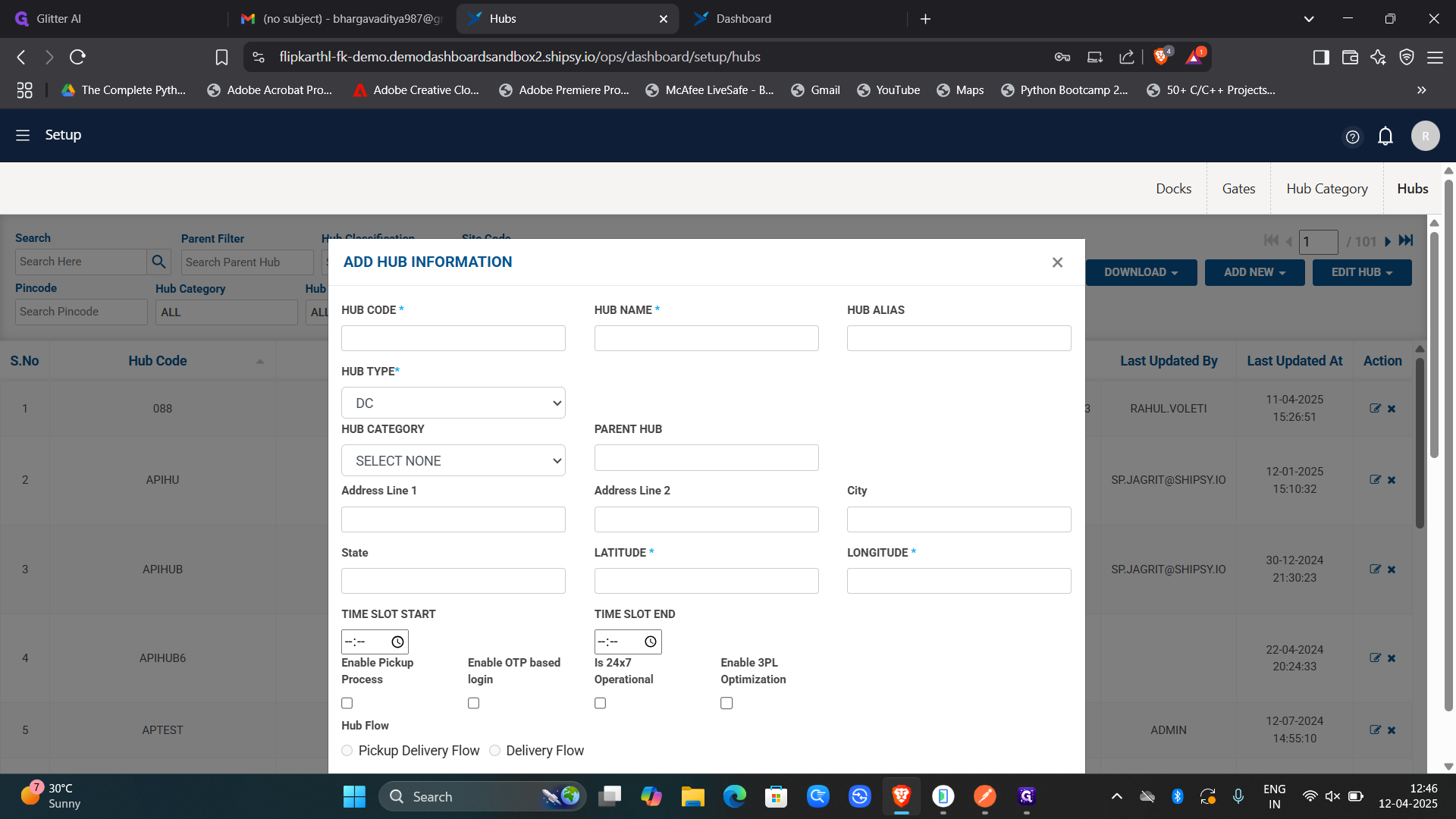
Task: Delete hub APIHUB6 row cross icon
Action: [1392, 658]
